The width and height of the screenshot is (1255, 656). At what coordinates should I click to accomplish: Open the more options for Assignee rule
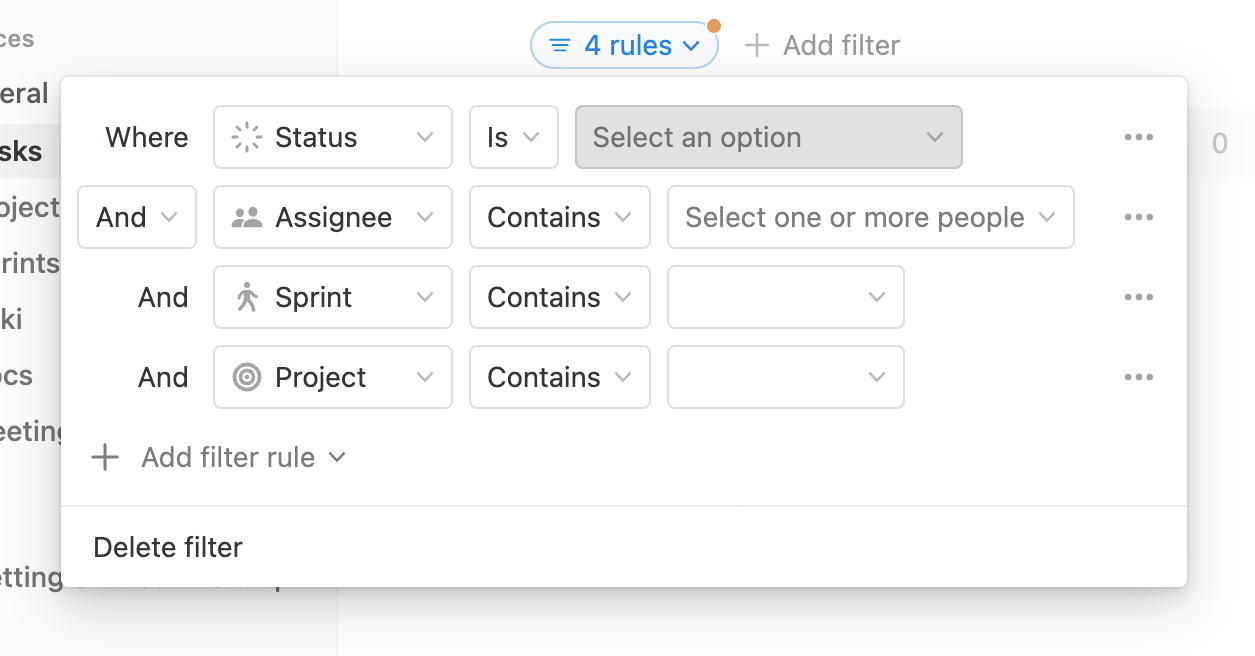1138,218
